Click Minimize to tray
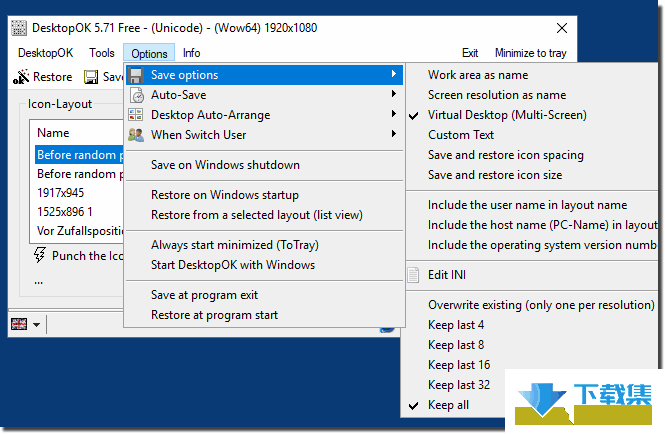The height and width of the screenshot is (434, 665). coord(531,53)
